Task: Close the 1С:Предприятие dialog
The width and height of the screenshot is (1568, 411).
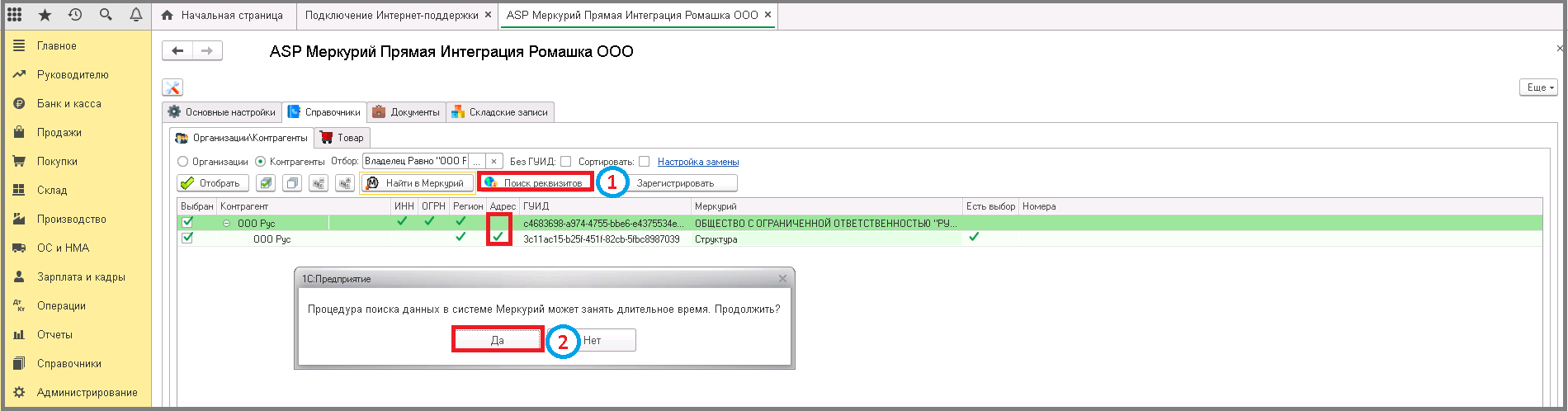Action: [x=782, y=279]
